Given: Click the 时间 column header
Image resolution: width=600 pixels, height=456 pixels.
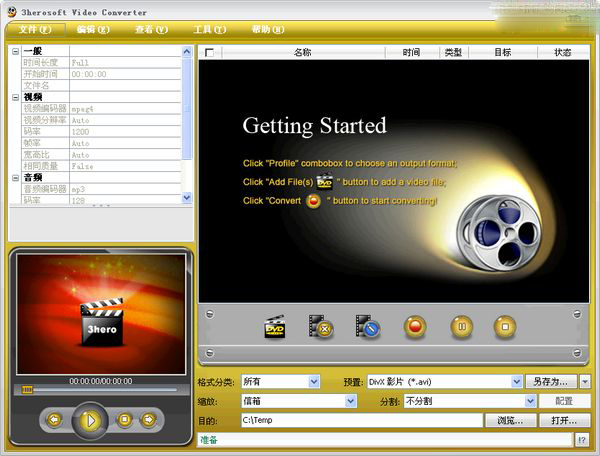Looking at the screenshot, I should pos(411,52).
